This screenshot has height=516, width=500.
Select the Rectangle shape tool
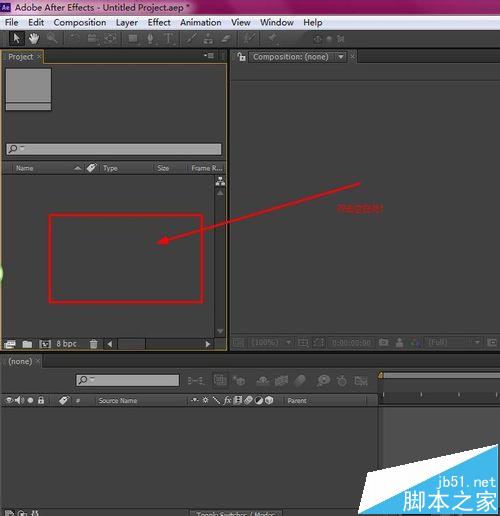pos(133,39)
